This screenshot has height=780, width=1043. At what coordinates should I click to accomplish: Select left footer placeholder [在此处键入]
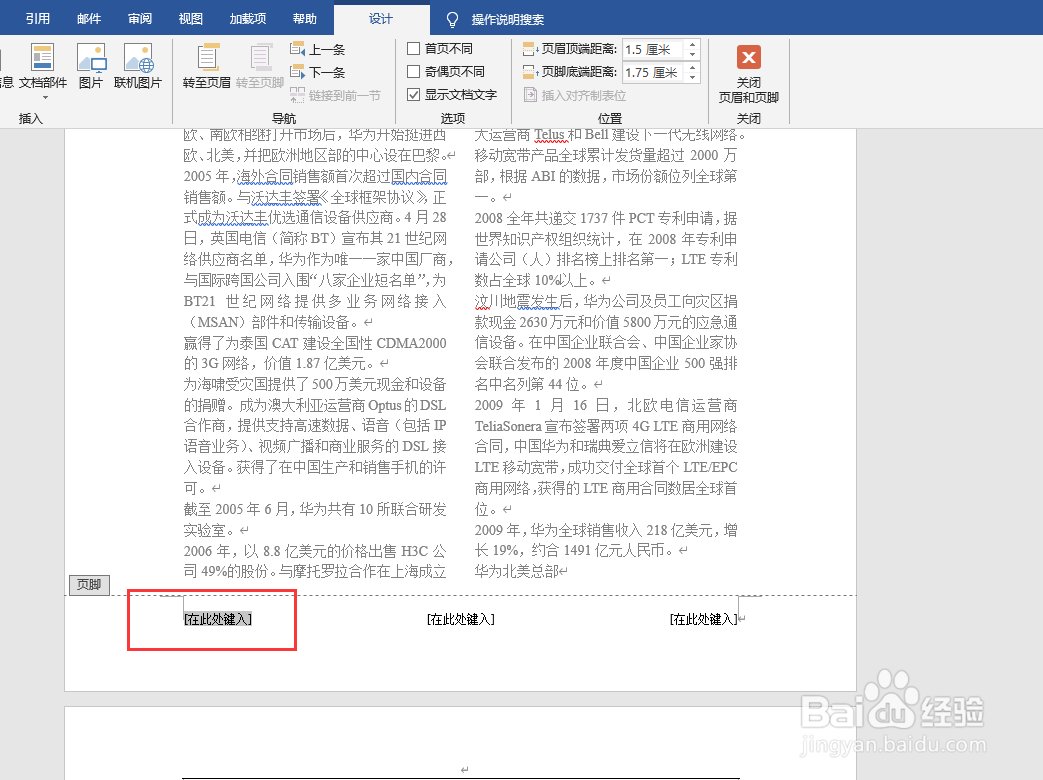tap(218, 619)
